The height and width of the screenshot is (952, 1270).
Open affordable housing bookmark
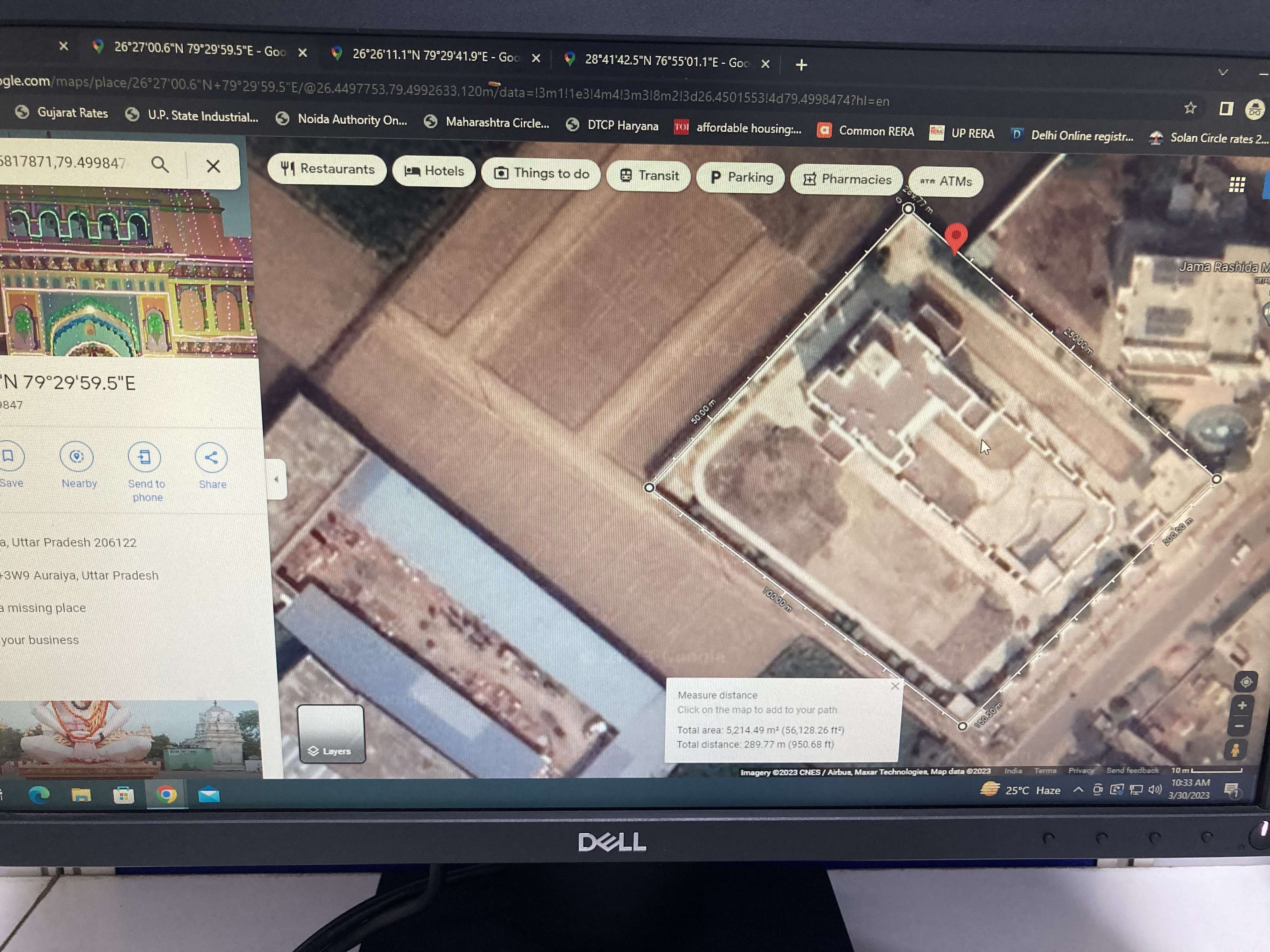(x=738, y=127)
